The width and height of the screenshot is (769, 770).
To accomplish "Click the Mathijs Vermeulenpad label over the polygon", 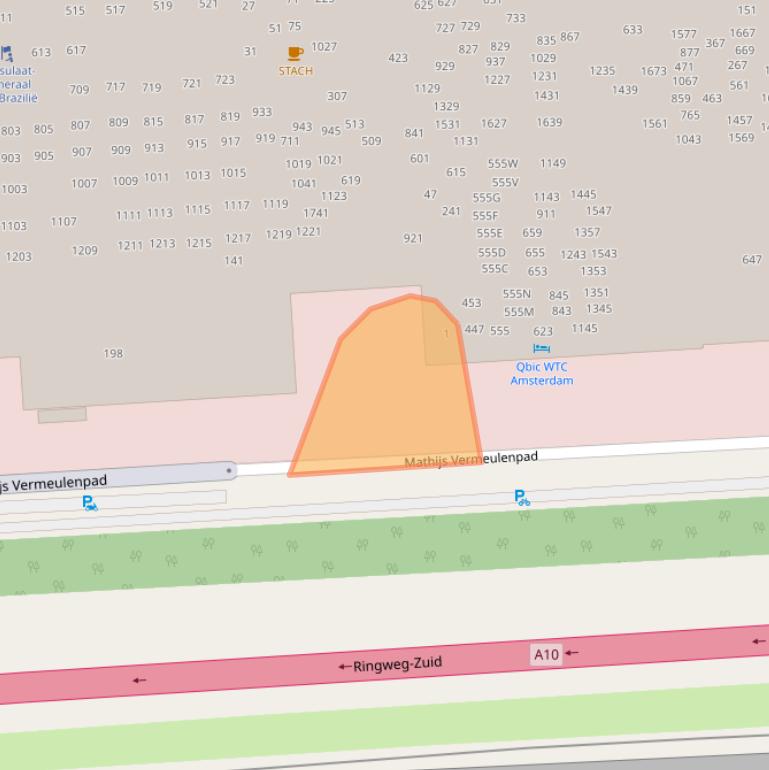I will point(471,459).
